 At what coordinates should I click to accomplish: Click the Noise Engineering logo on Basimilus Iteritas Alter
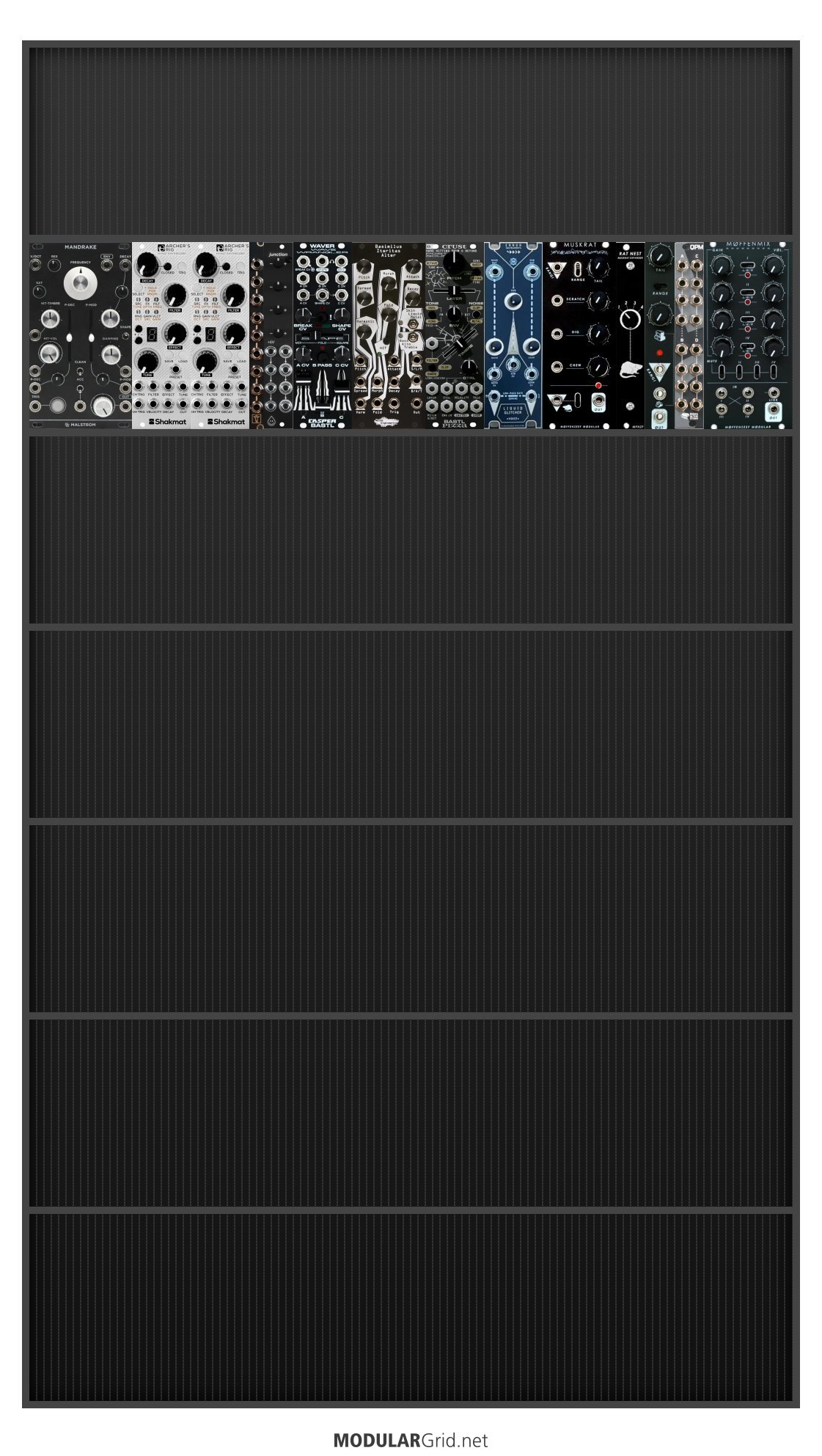(x=385, y=421)
